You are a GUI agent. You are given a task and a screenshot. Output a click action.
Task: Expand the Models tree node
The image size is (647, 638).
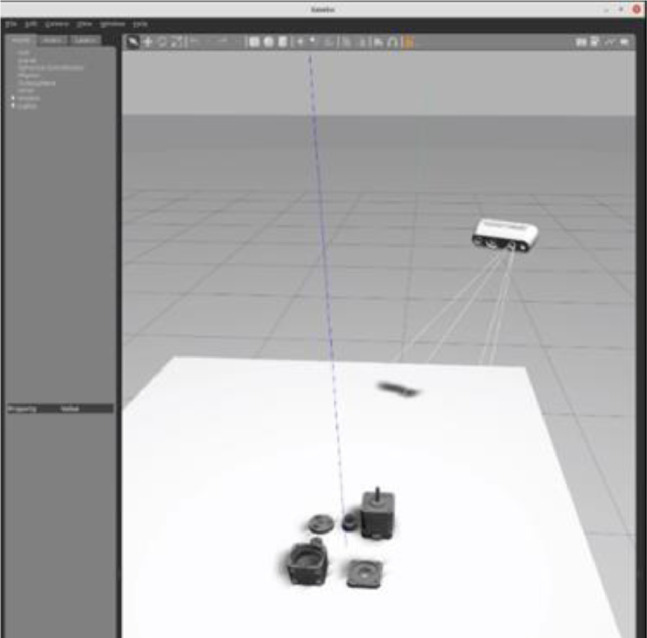pyautogui.click(x=13, y=98)
